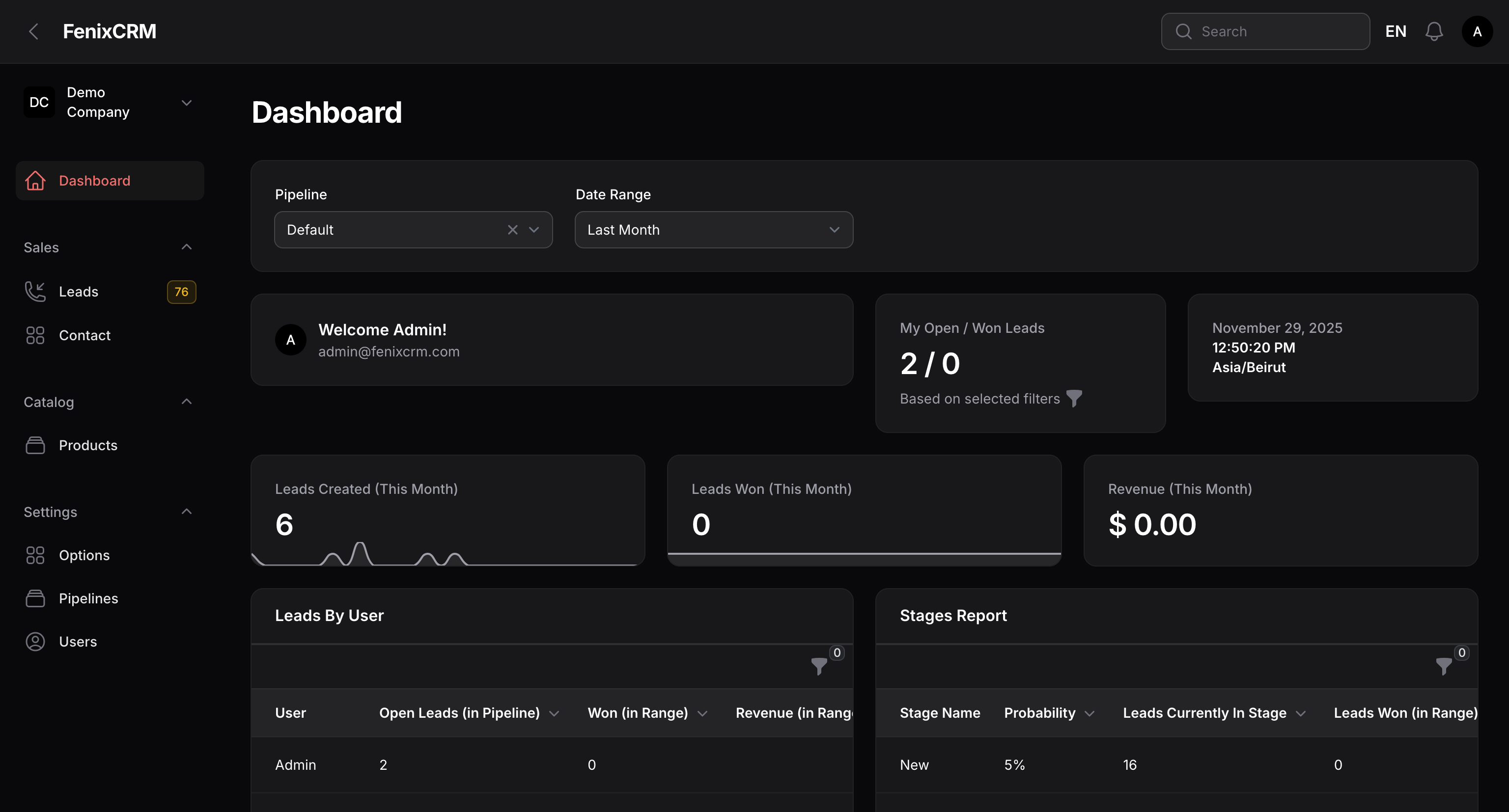Sort by Probability column
Screen dimensions: 1509x812
coord(1049,713)
